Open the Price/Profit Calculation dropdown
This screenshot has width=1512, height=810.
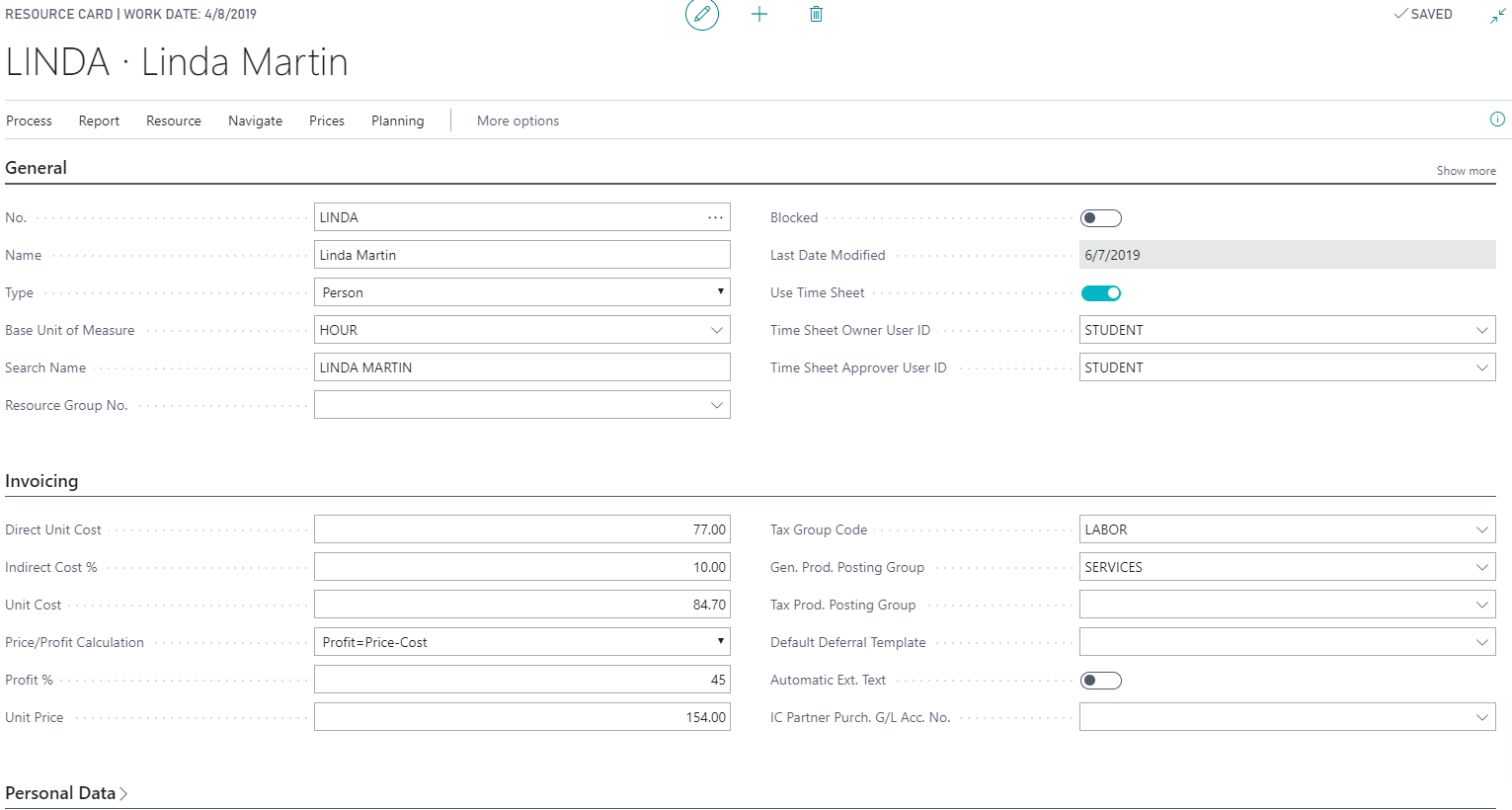click(x=522, y=642)
